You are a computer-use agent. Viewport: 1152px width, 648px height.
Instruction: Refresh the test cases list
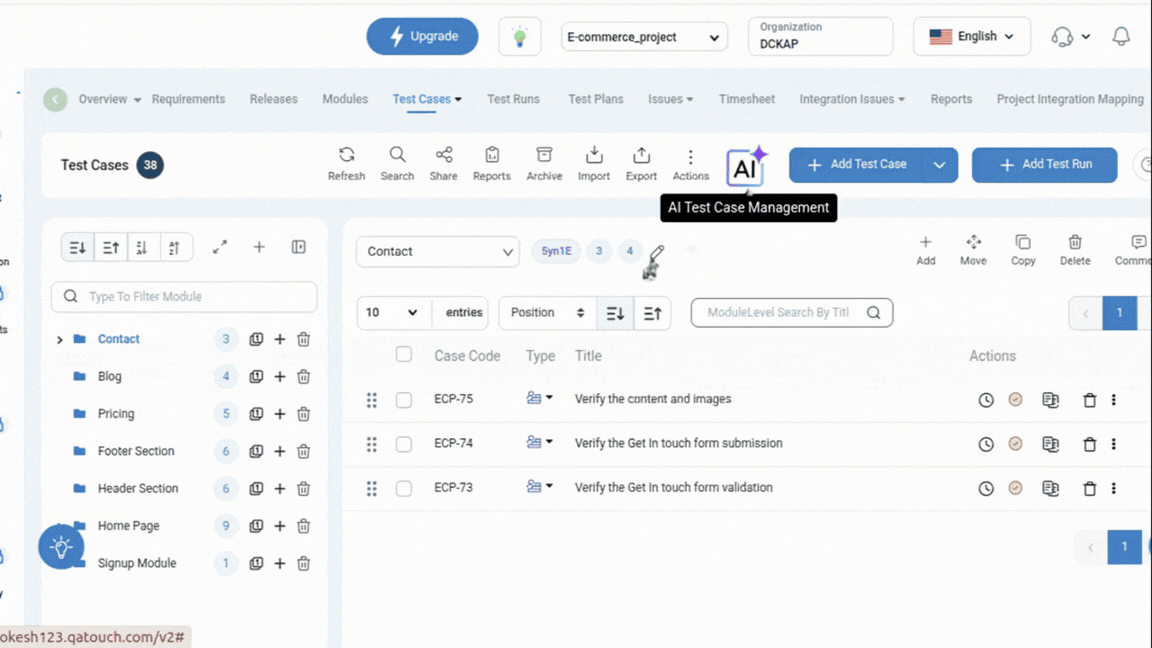point(346,163)
